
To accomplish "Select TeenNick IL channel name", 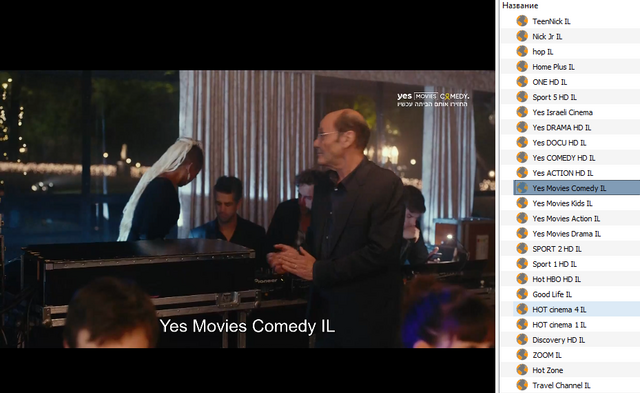I will tap(551, 21).
